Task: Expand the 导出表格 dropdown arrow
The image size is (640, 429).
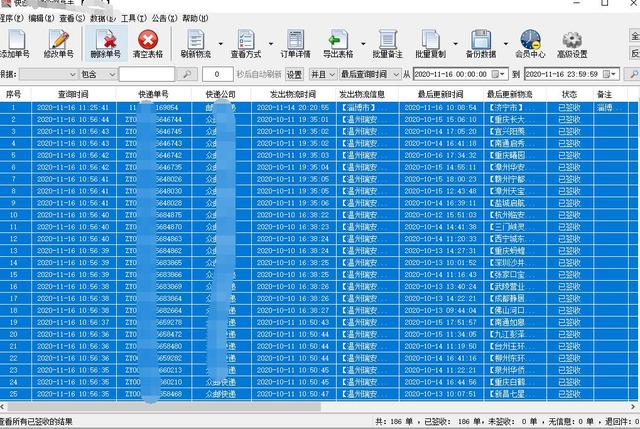Action: (363, 44)
